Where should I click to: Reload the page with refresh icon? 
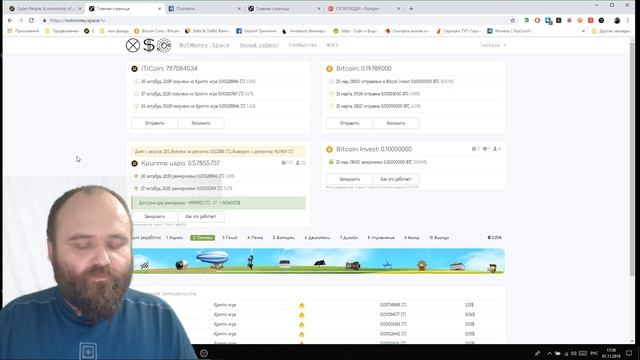tap(31, 20)
